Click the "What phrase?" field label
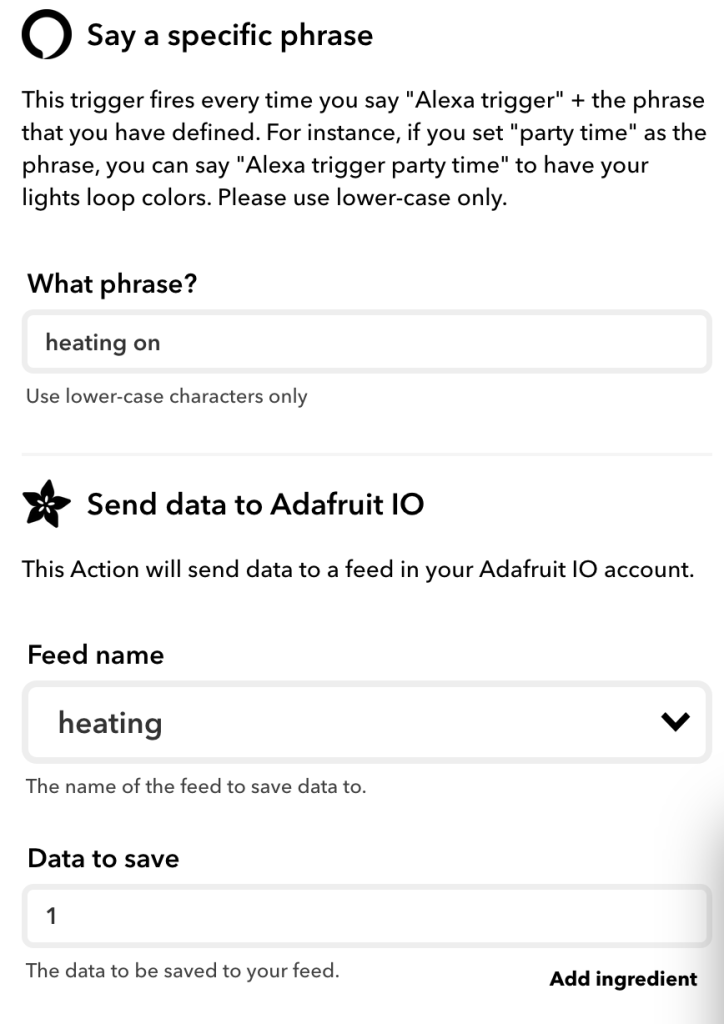The width and height of the screenshot is (724, 1024). (x=112, y=284)
